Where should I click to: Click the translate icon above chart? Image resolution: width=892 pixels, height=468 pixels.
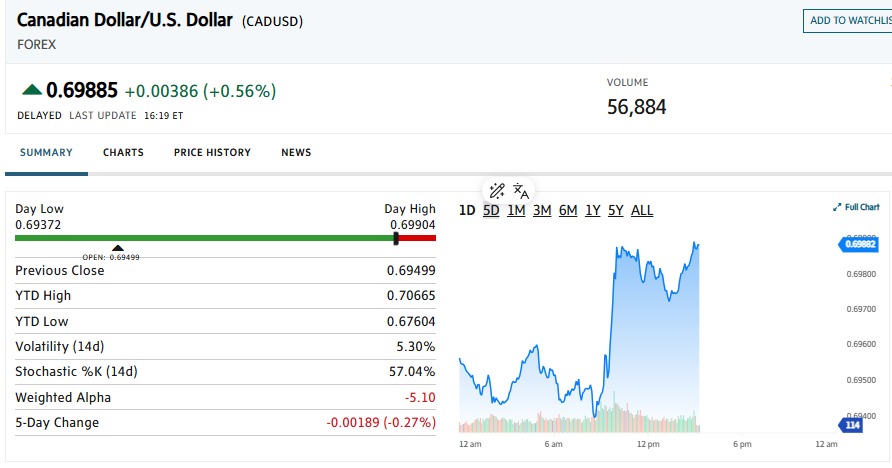[x=520, y=191]
